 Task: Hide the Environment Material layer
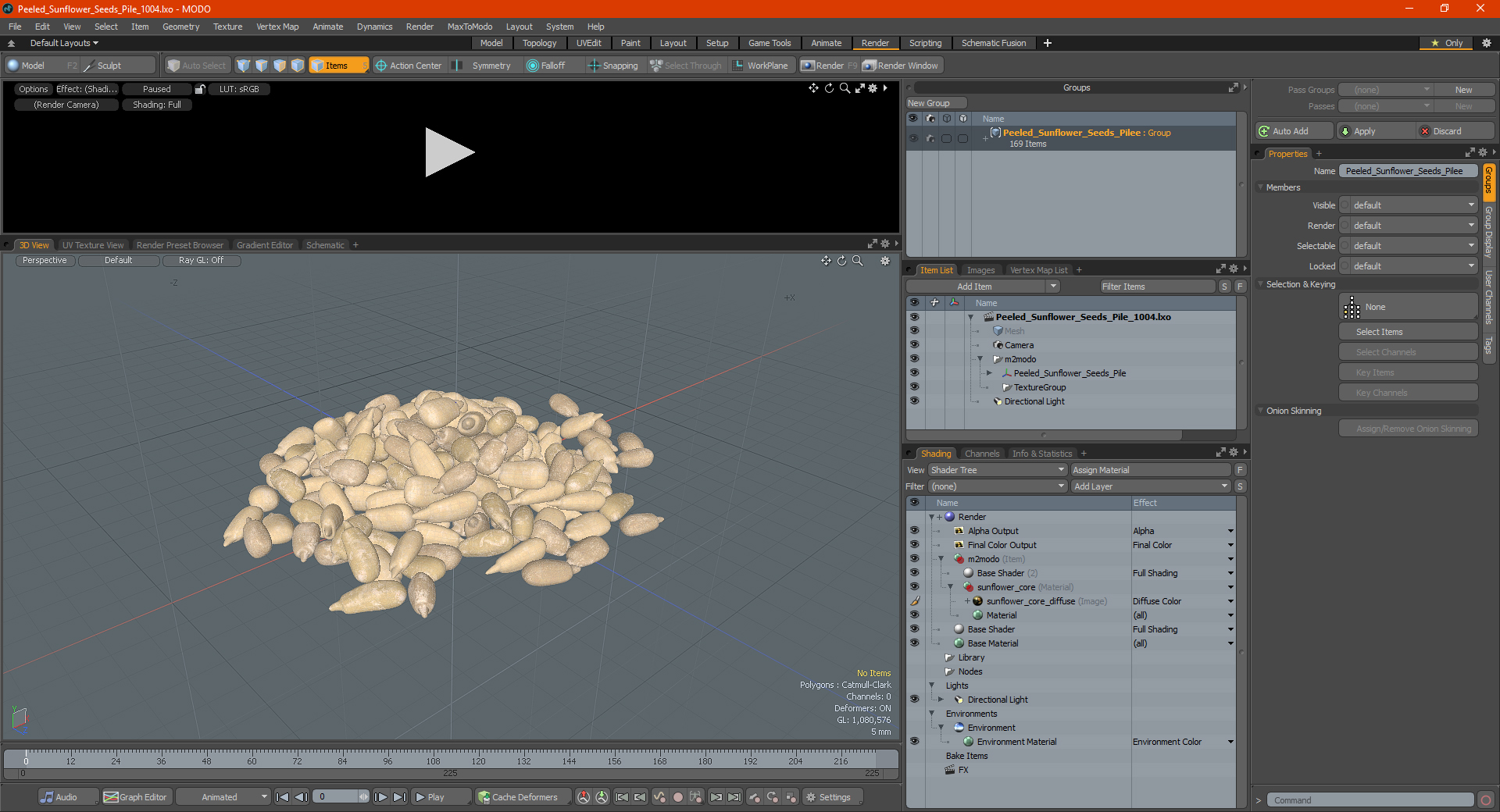tap(914, 742)
